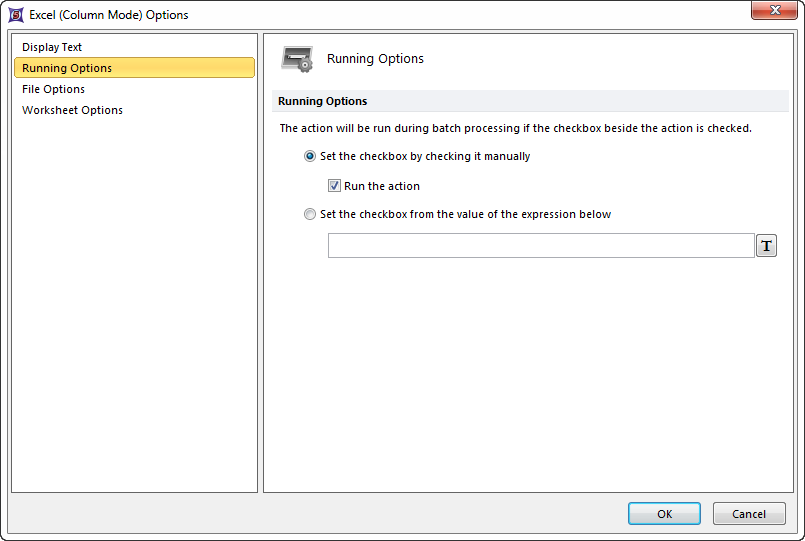This screenshot has height=541, width=805.
Task: Click the application icon in title bar
Action: 16,15
